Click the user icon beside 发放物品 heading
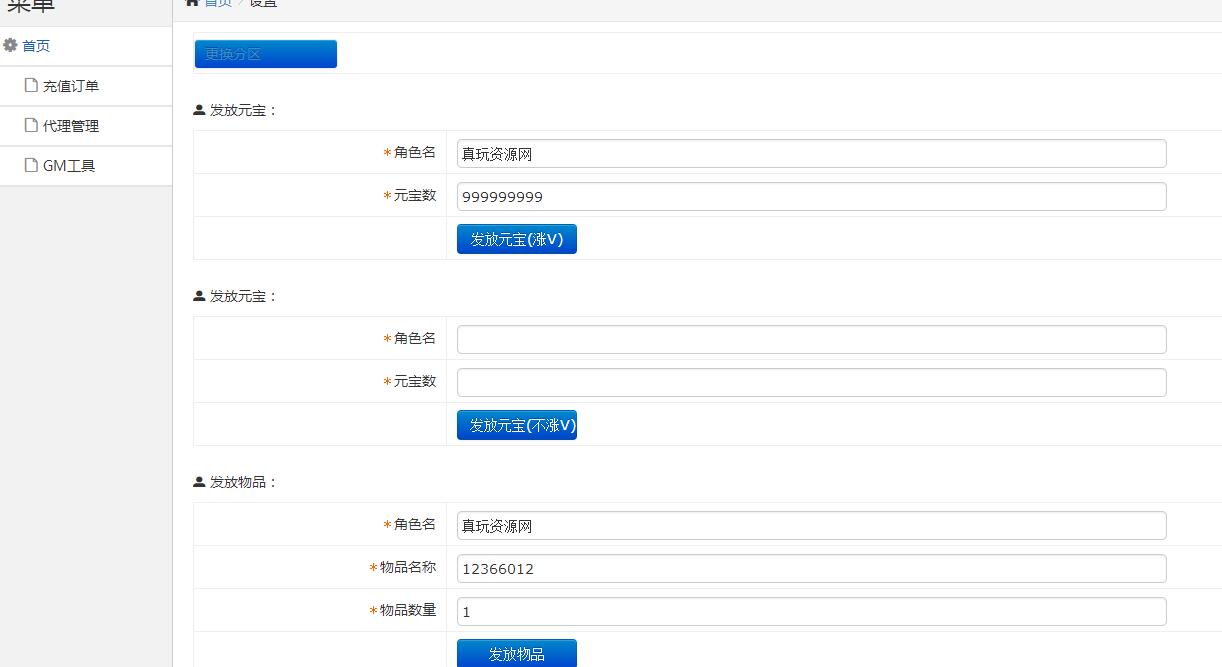This screenshot has width=1222, height=667. (199, 482)
